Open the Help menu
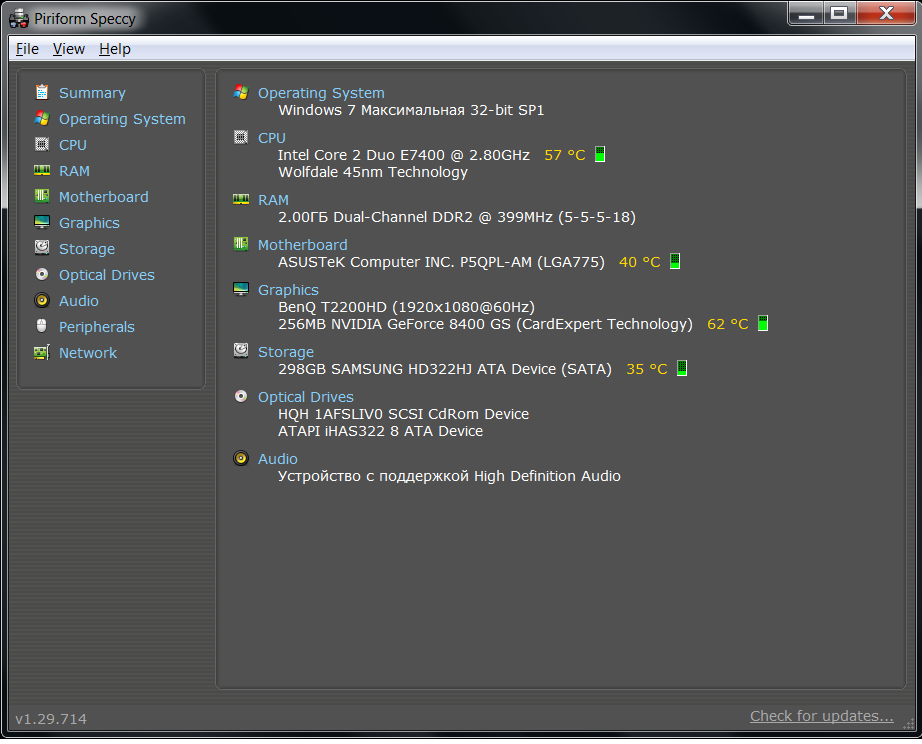This screenshot has width=922, height=744. click(115, 49)
